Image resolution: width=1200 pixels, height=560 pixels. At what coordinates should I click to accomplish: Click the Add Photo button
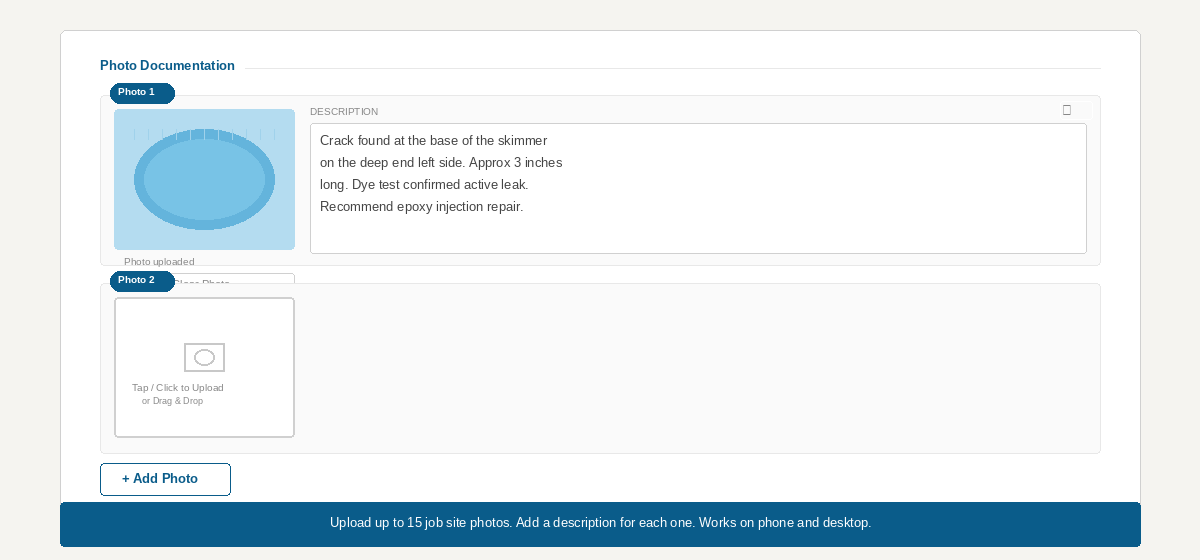tap(165, 479)
